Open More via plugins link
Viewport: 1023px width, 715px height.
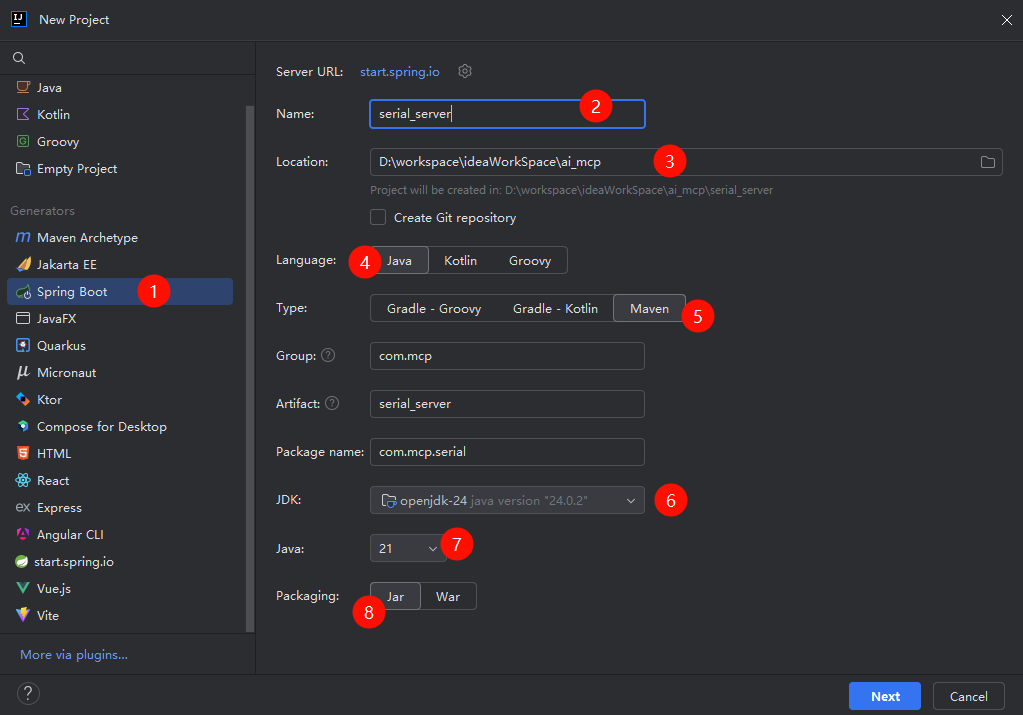(x=74, y=654)
